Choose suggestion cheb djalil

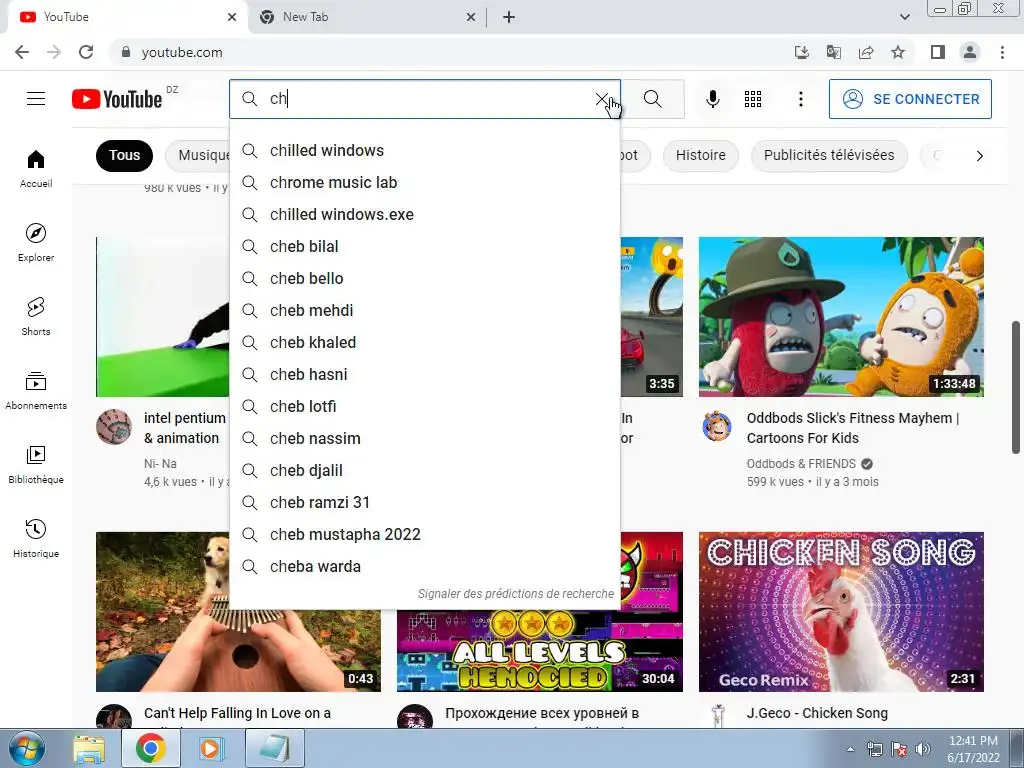424,470
